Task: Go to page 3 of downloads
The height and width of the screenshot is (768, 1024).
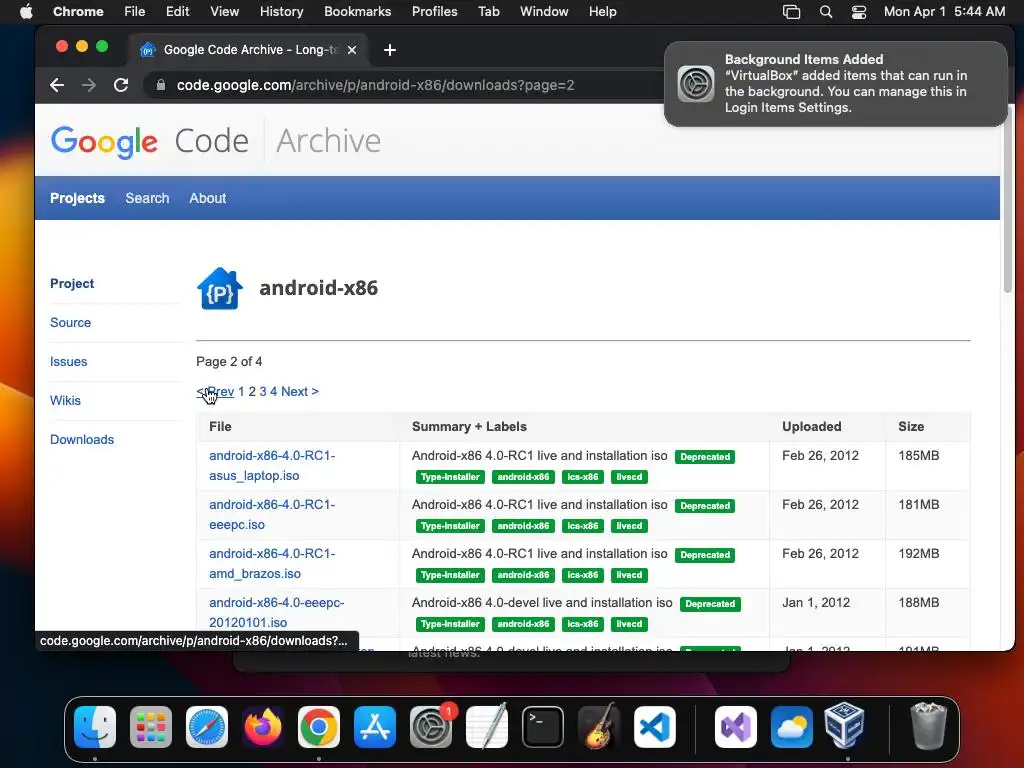Action: click(263, 391)
